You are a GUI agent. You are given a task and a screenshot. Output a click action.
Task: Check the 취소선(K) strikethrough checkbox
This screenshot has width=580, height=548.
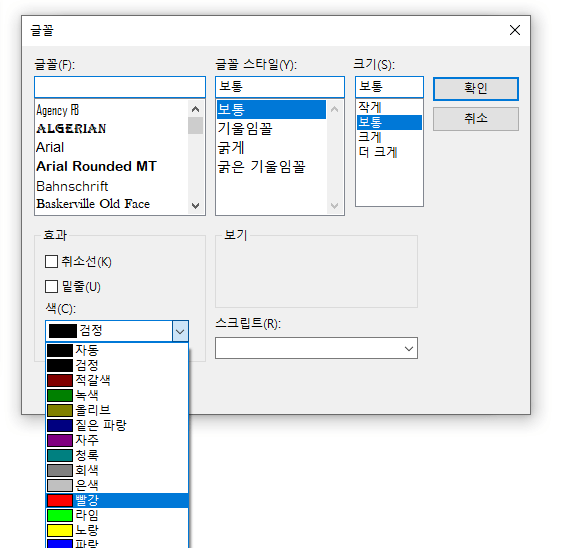(51, 262)
